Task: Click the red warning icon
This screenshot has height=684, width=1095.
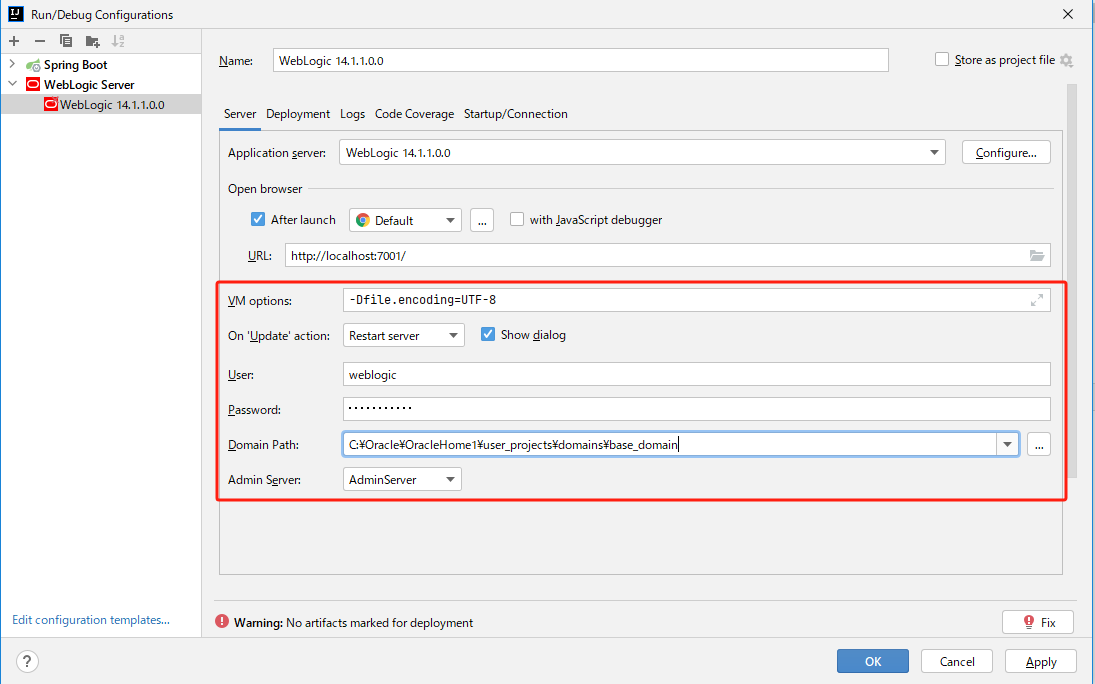Action: click(x=222, y=621)
